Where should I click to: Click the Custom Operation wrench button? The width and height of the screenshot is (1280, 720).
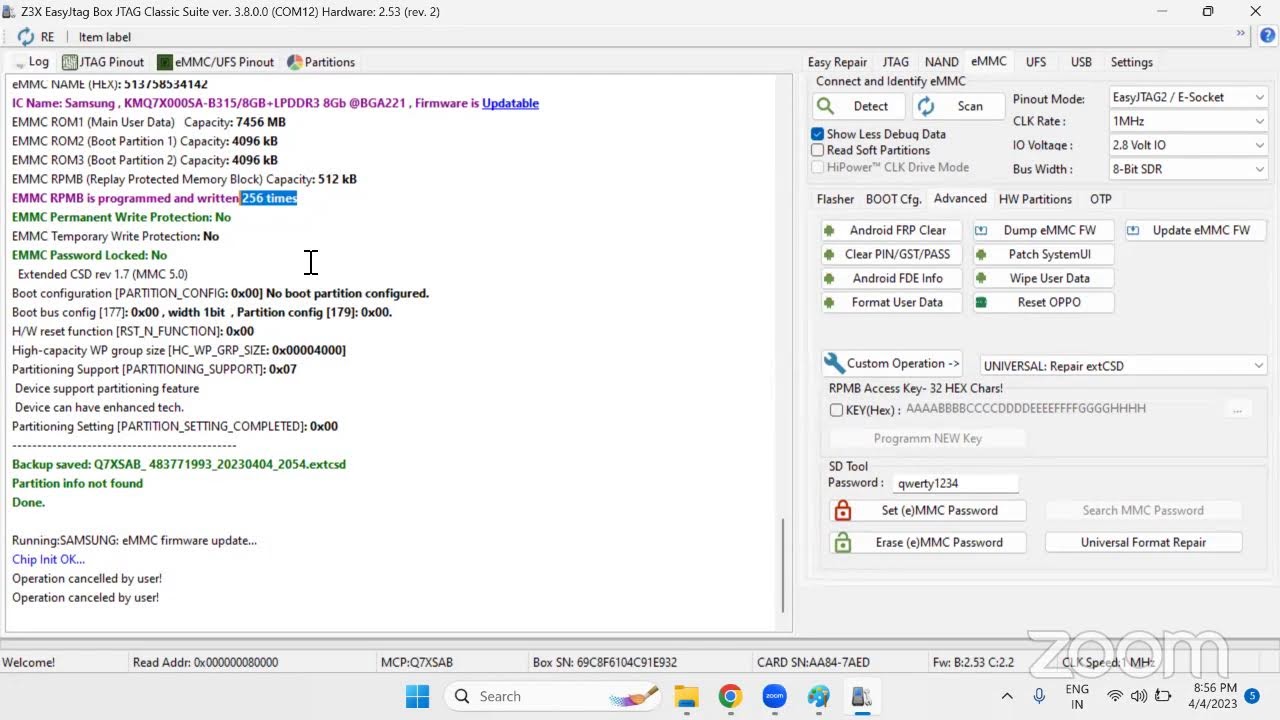(893, 363)
